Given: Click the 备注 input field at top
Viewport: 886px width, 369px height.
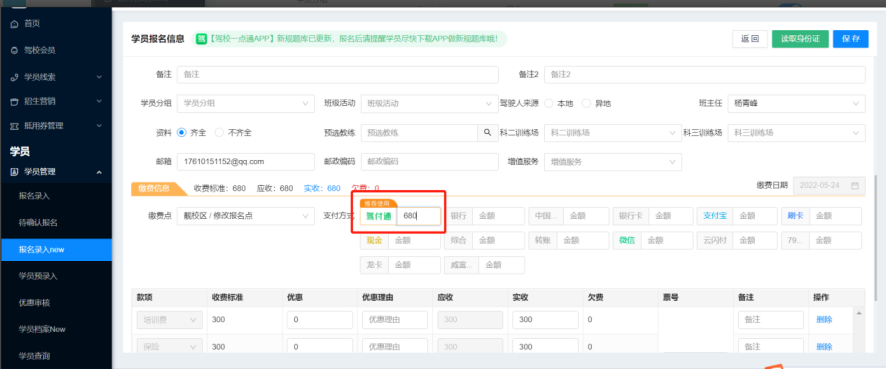Looking at the screenshot, I should (x=338, y=75).
